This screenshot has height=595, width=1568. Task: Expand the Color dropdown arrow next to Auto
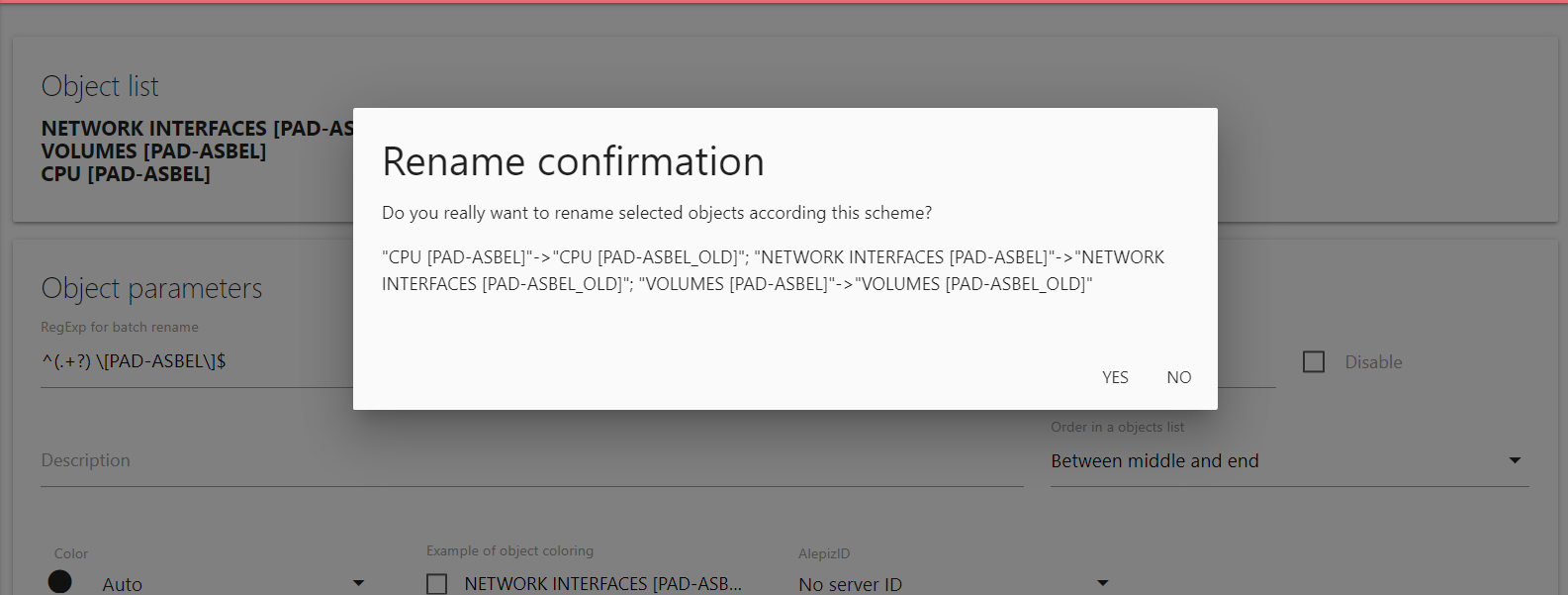click(359, 584)
